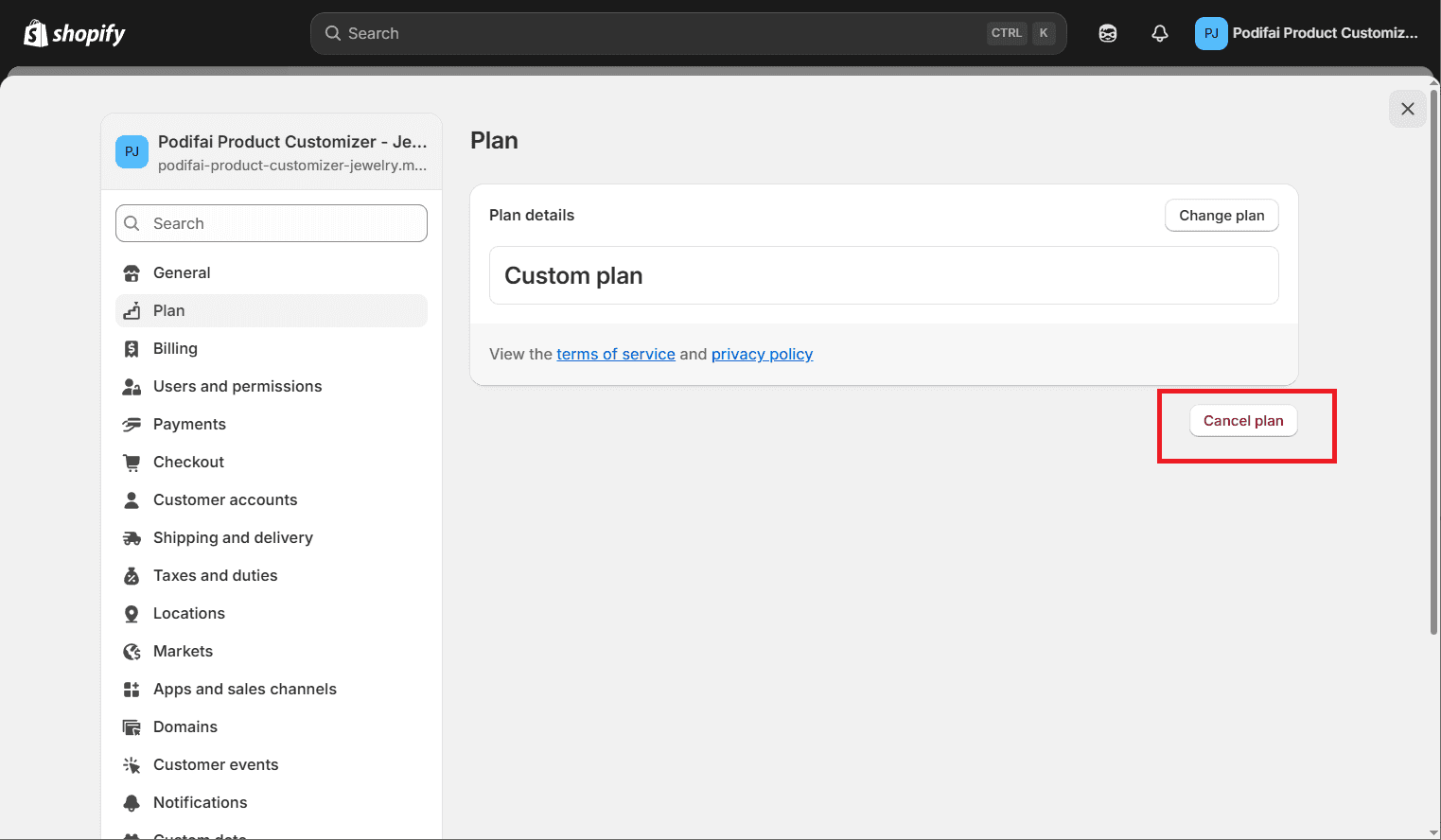Switch to Billing settings
The width and height of the screenshot is (1441, 840).
coord(175,348)
